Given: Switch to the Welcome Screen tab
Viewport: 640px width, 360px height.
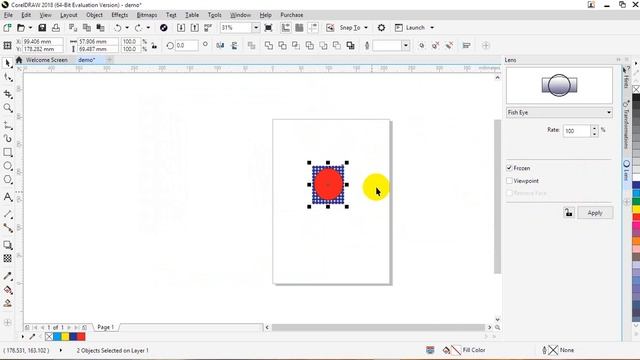Looking at the screenshot, I should (47, 60).
